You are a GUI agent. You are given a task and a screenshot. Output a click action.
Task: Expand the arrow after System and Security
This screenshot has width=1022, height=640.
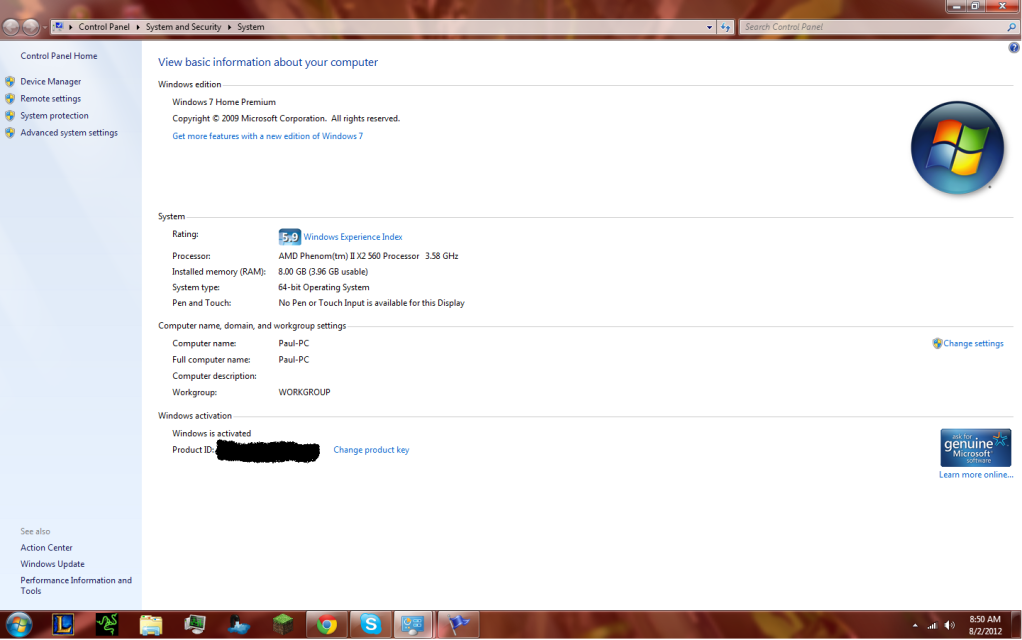coord(229,27)
